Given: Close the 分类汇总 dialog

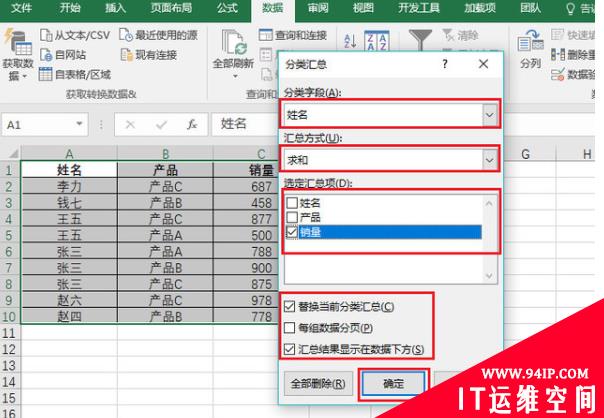Looking at the screenshot, I should coord(483,64).
